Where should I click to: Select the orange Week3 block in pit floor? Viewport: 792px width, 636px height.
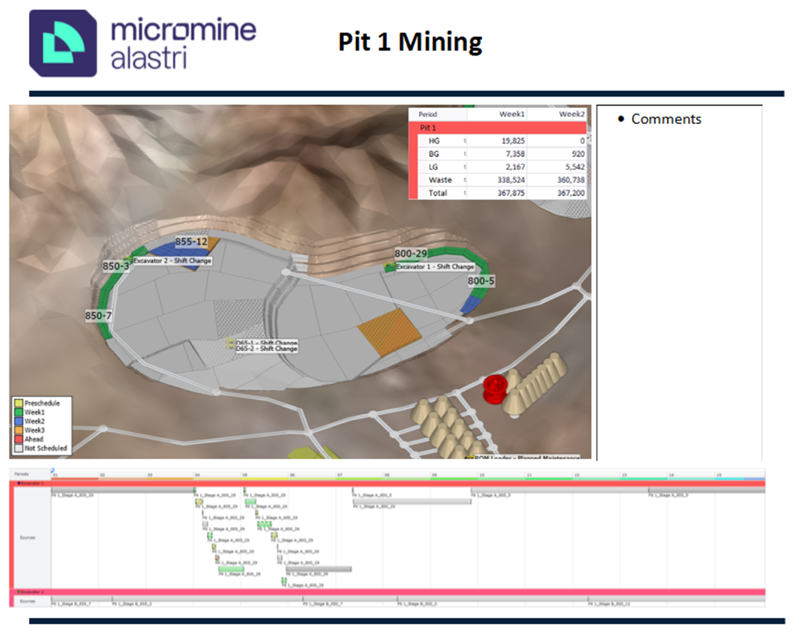pyautogui.click(x=389, y=332)
